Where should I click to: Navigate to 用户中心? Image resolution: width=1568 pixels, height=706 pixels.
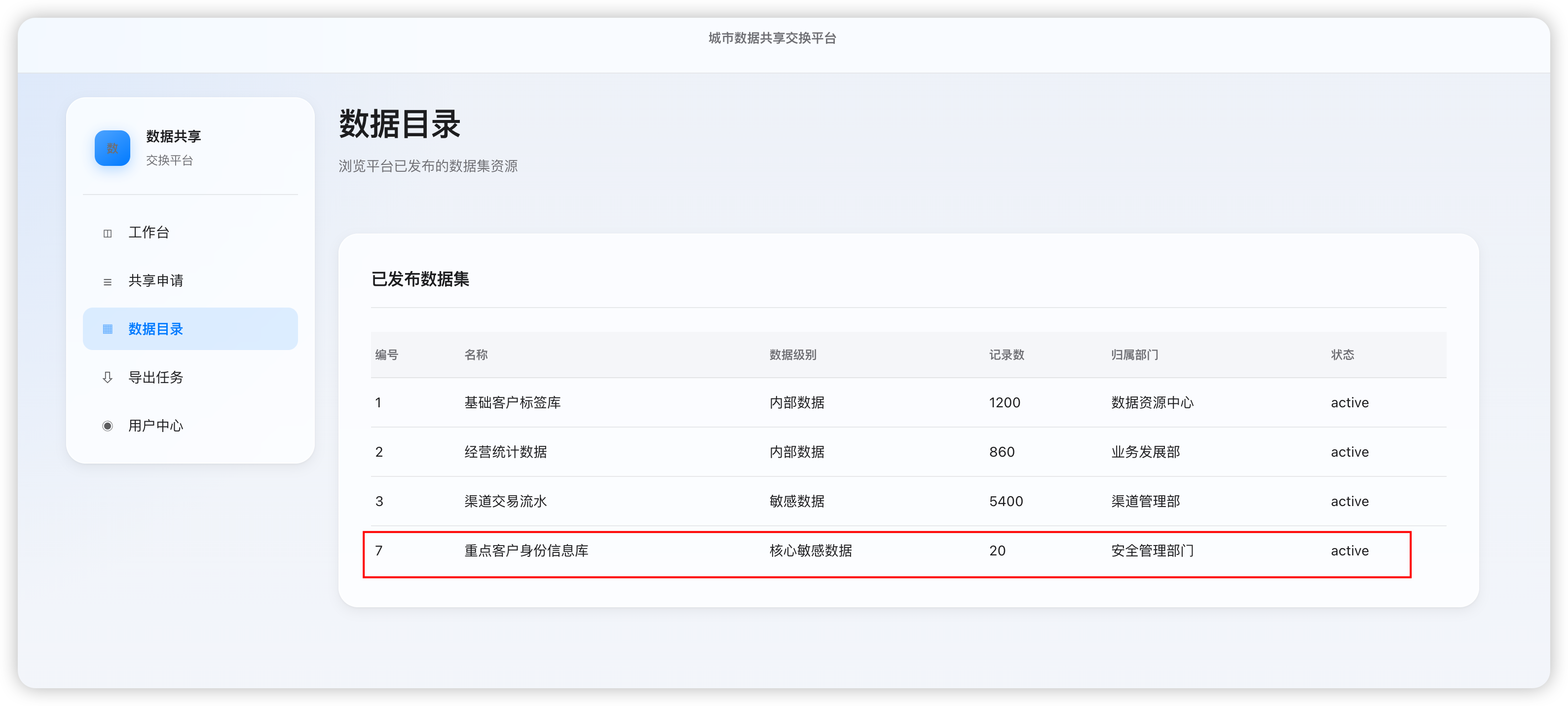click(x=190, y=426)
